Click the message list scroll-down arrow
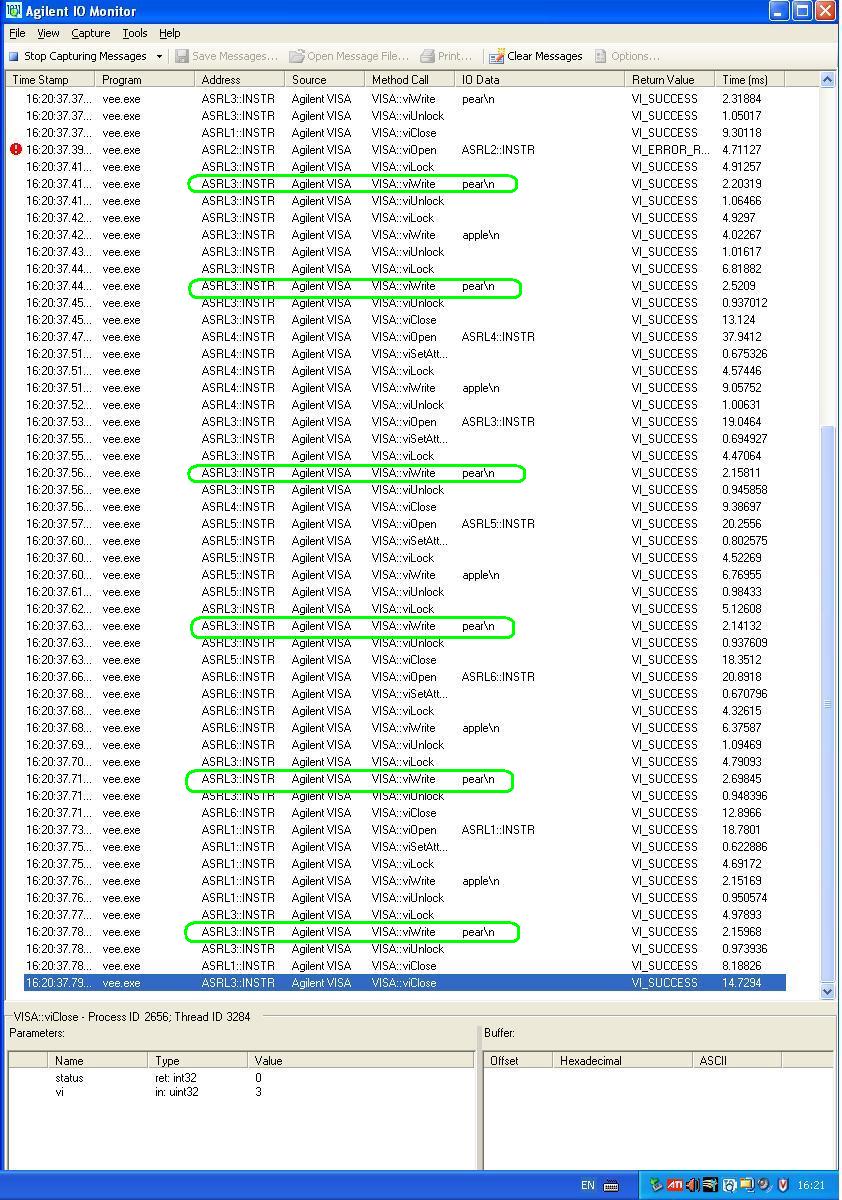The height and width of the screenshot is (1200, 842). [x=827, y=991]
